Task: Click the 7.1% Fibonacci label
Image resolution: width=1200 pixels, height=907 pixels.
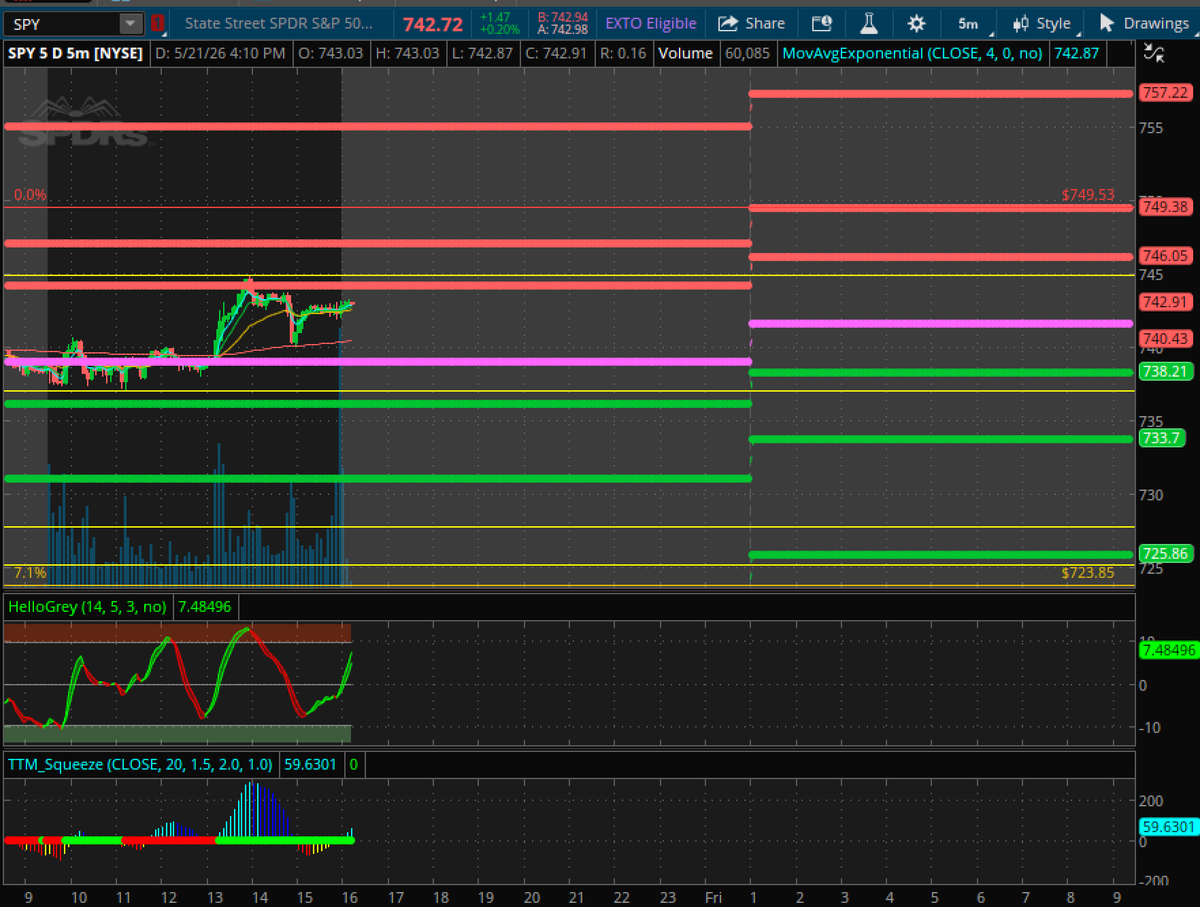Action: [x=30, y=573]
